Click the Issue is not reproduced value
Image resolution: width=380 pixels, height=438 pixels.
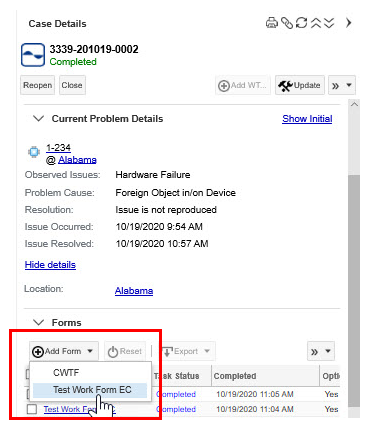(166, 210)
